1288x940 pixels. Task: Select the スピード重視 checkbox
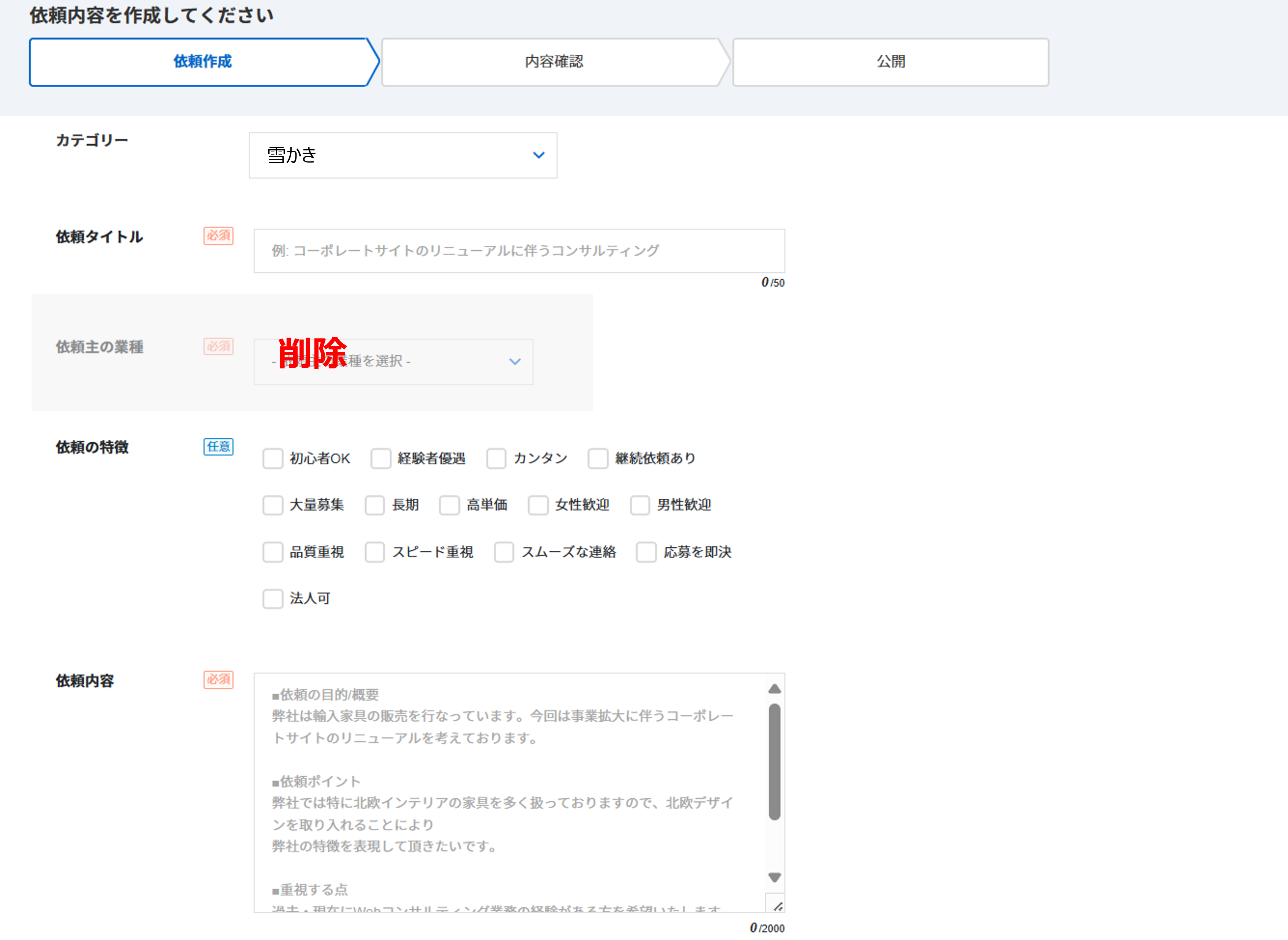click(x=374, y=552)
